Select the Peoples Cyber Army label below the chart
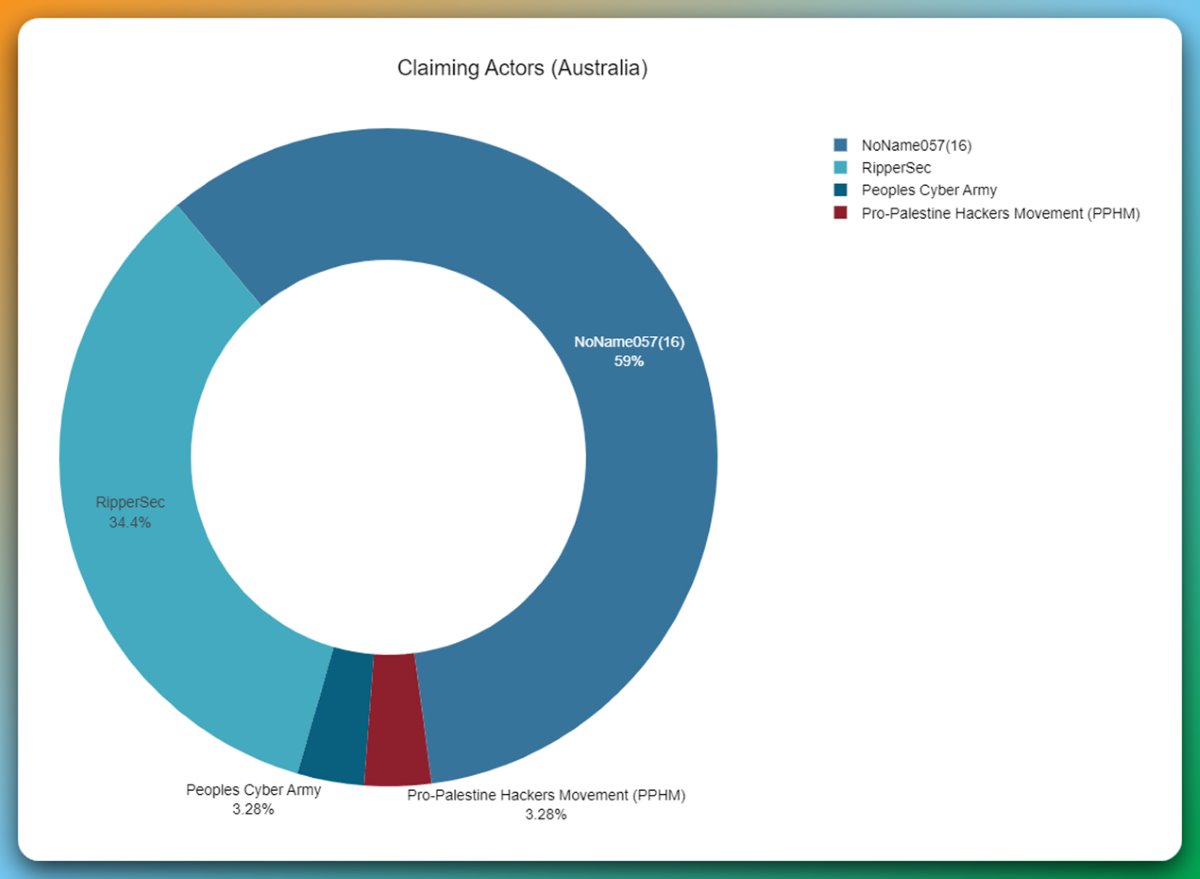The image size is (1200, 879). pos(253,799)
